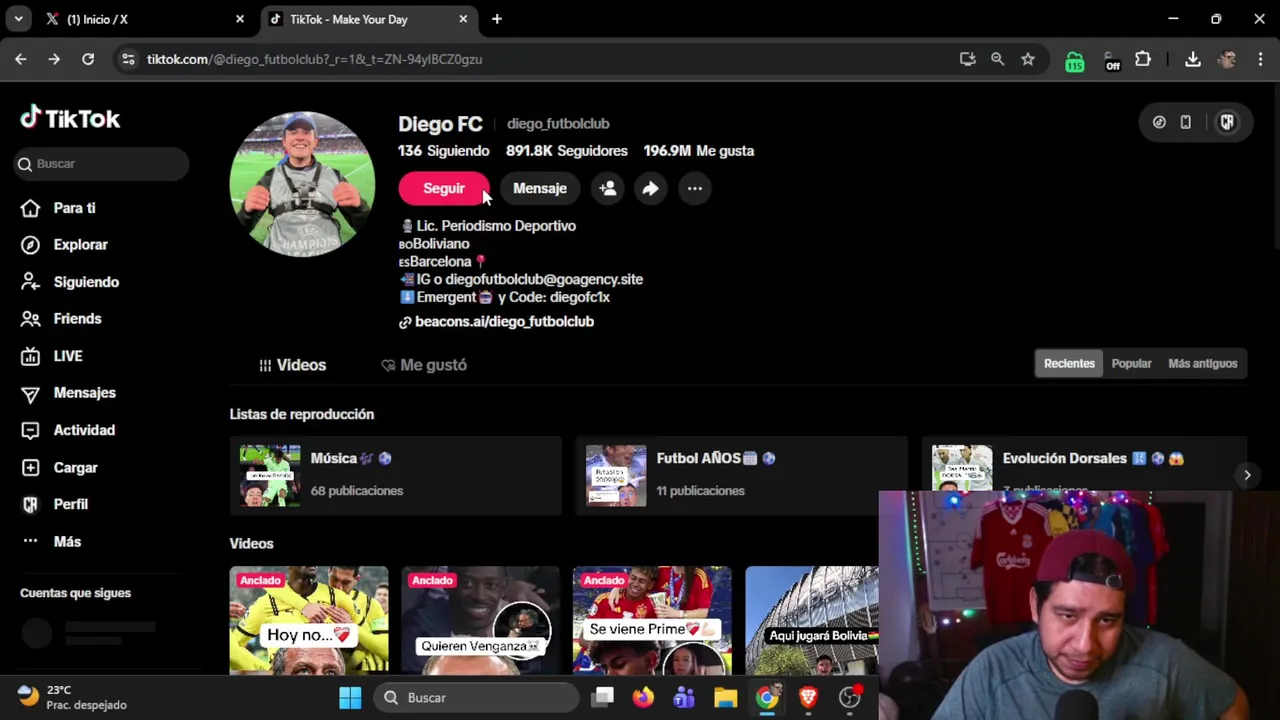This screenshot has height=720, width=1280.
Task: Open a new browser tab
Action: (497, 19)
